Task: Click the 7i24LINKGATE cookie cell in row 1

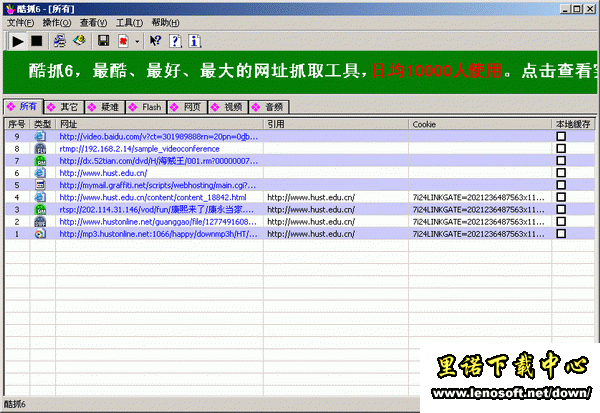Action: click(478, 234)
